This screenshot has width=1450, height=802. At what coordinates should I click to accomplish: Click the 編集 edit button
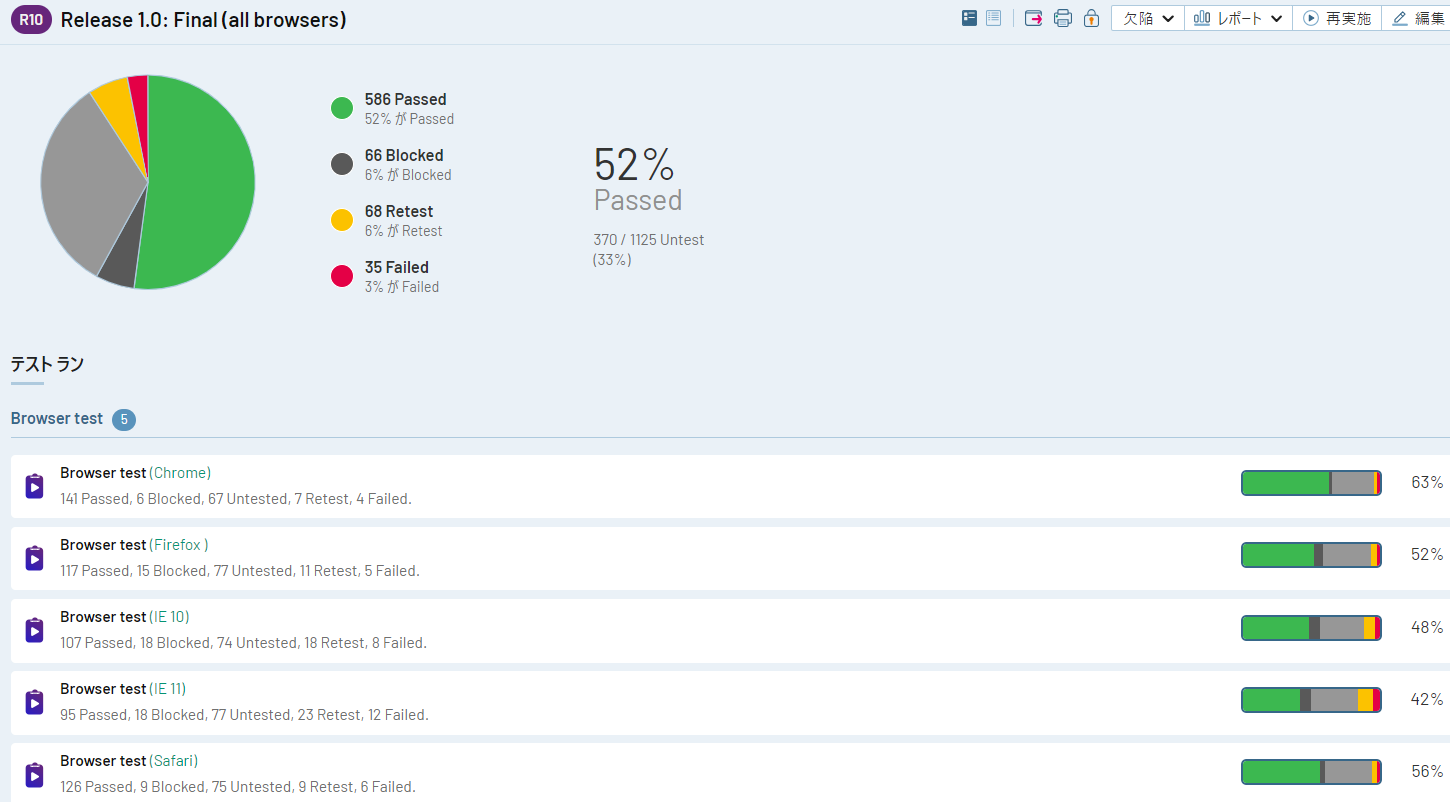(x=1417, y=18)
